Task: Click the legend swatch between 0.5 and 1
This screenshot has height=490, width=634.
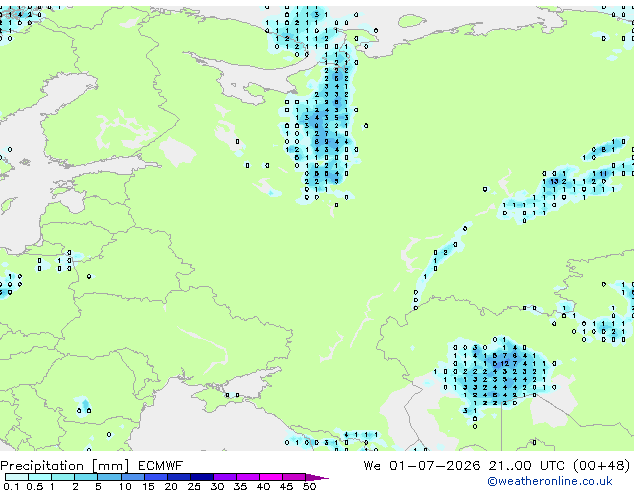Action: (40, 477)
